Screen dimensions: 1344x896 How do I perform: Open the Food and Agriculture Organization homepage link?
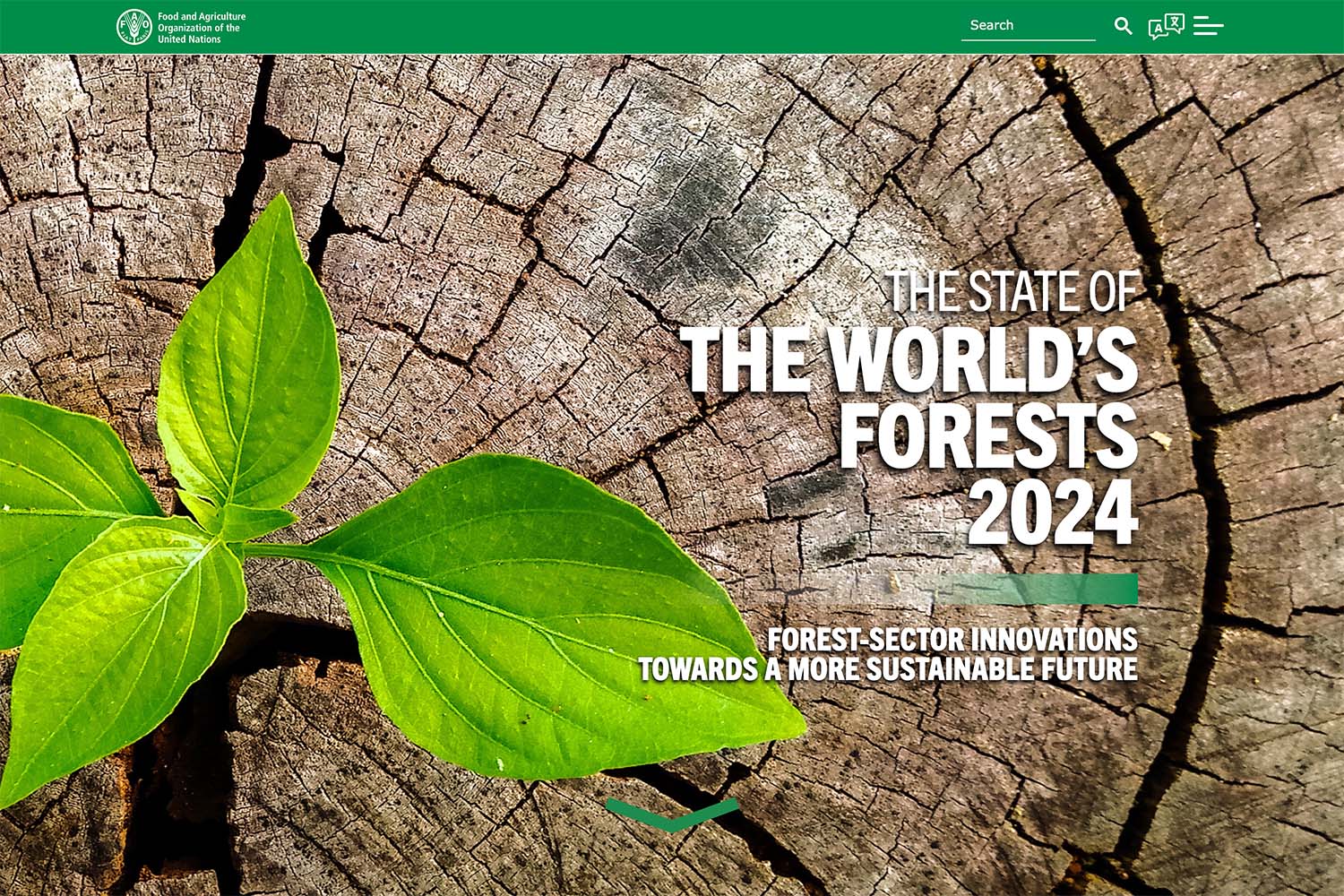(x=181, y=27)
